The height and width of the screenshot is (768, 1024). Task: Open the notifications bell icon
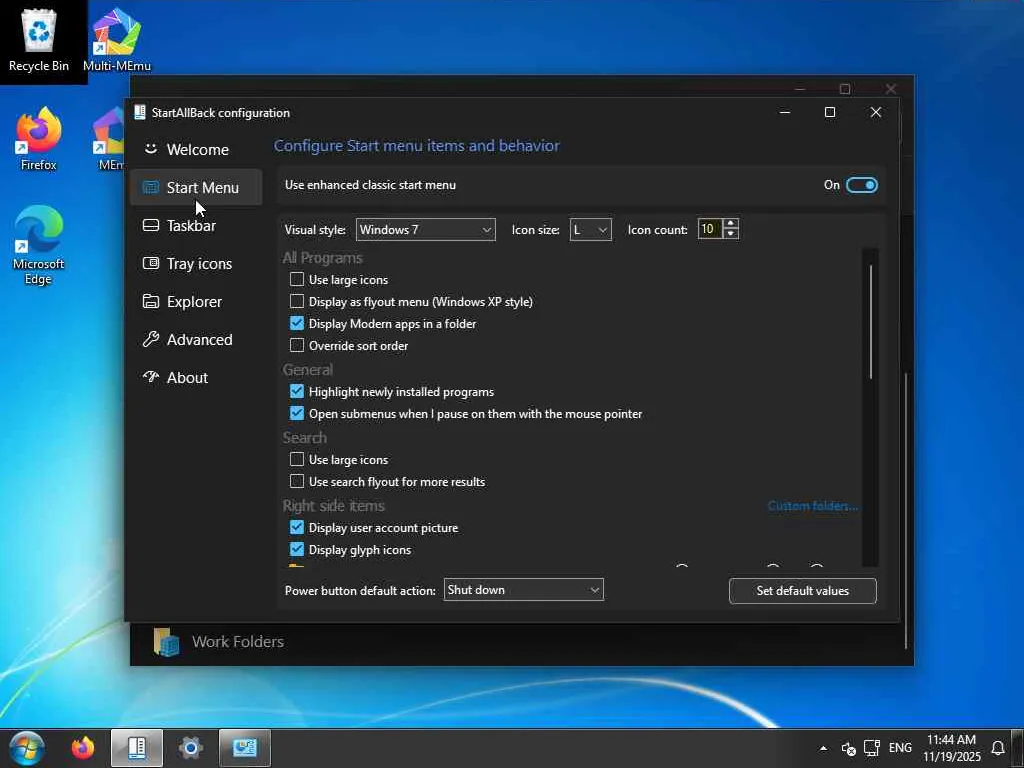(998, 748)
